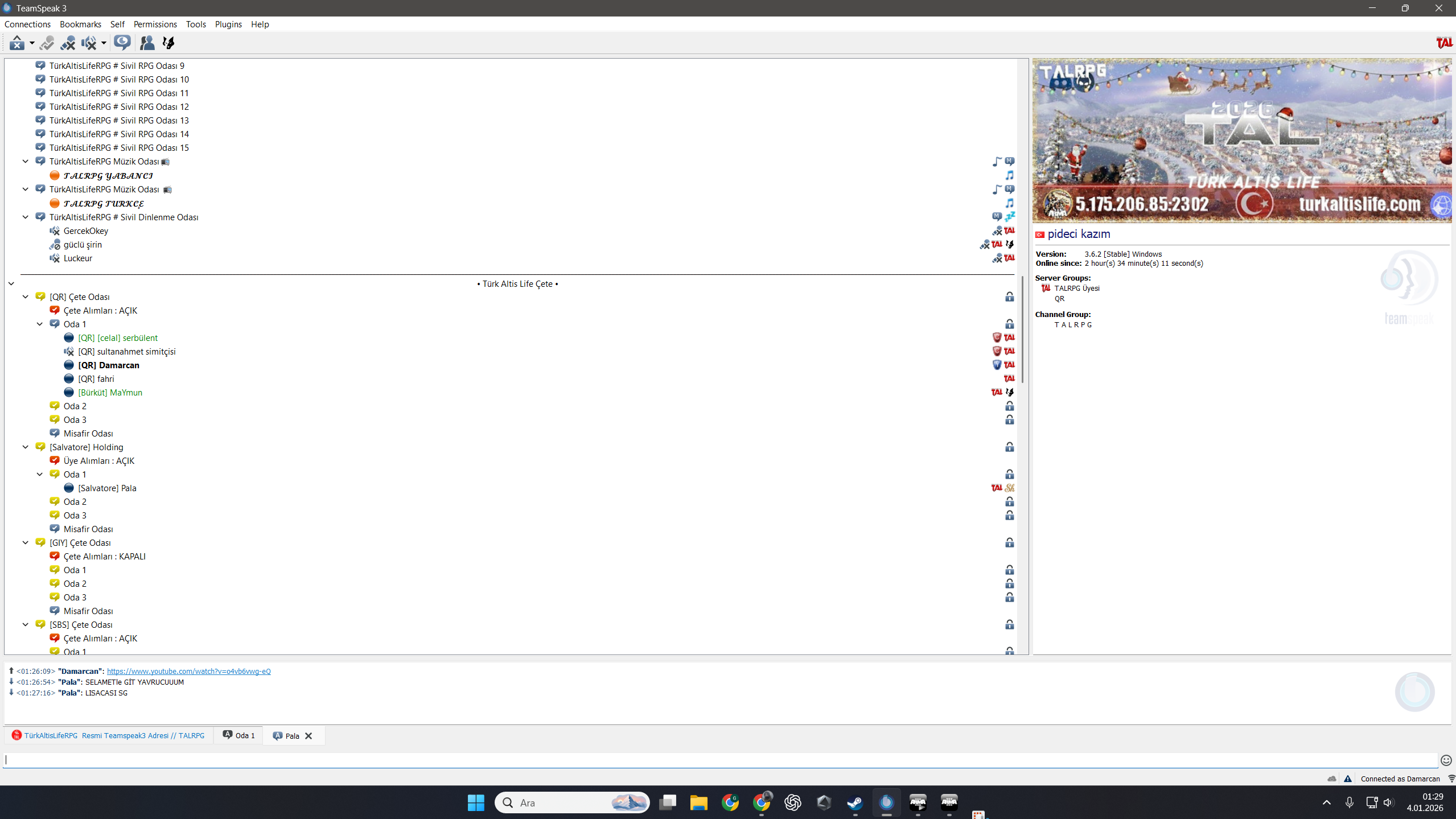
Task: Collapse the Türk Altis Life Çete section
Action: point(11,283)
